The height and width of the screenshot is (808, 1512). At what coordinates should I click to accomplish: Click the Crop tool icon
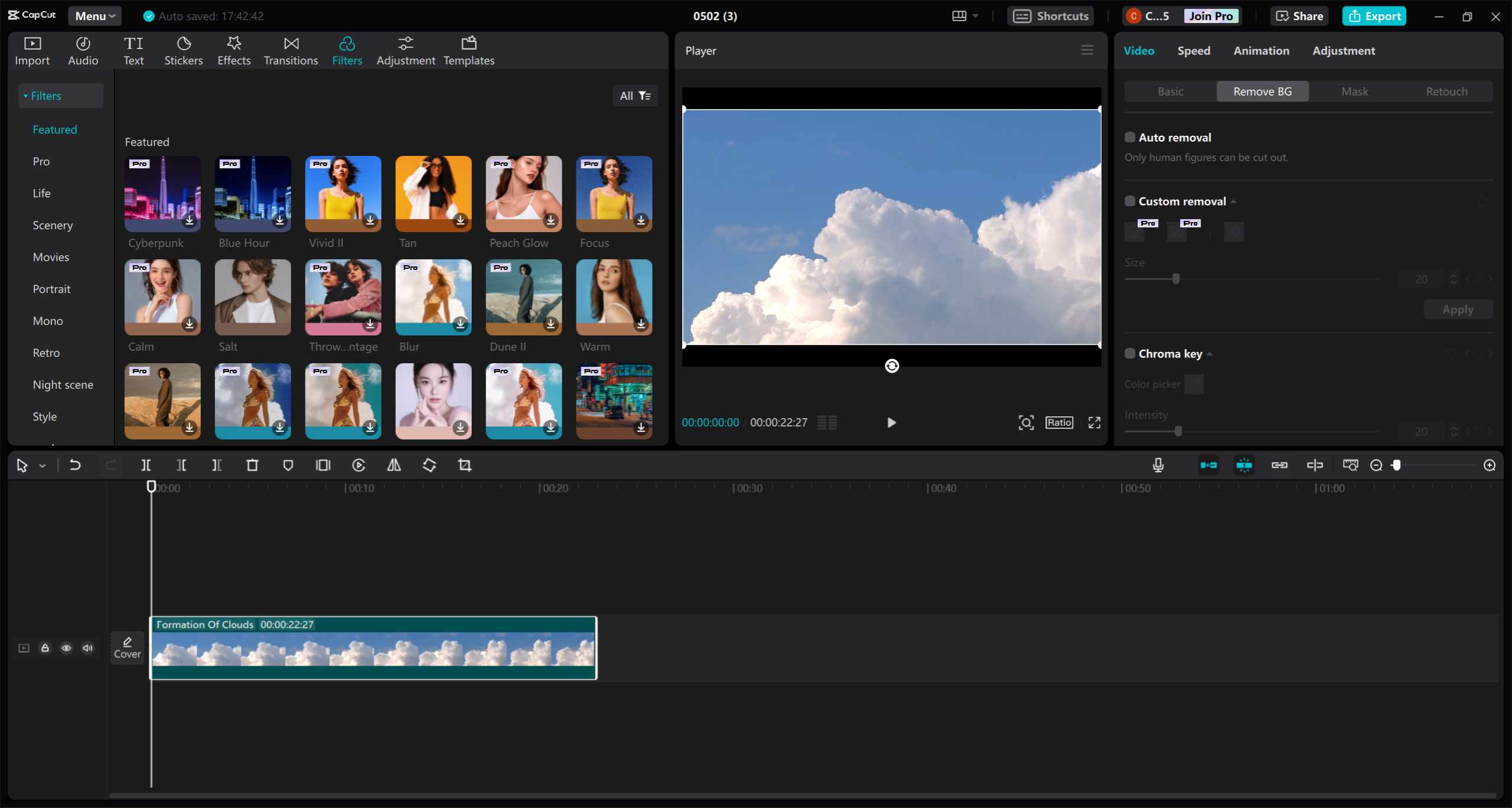465,465
